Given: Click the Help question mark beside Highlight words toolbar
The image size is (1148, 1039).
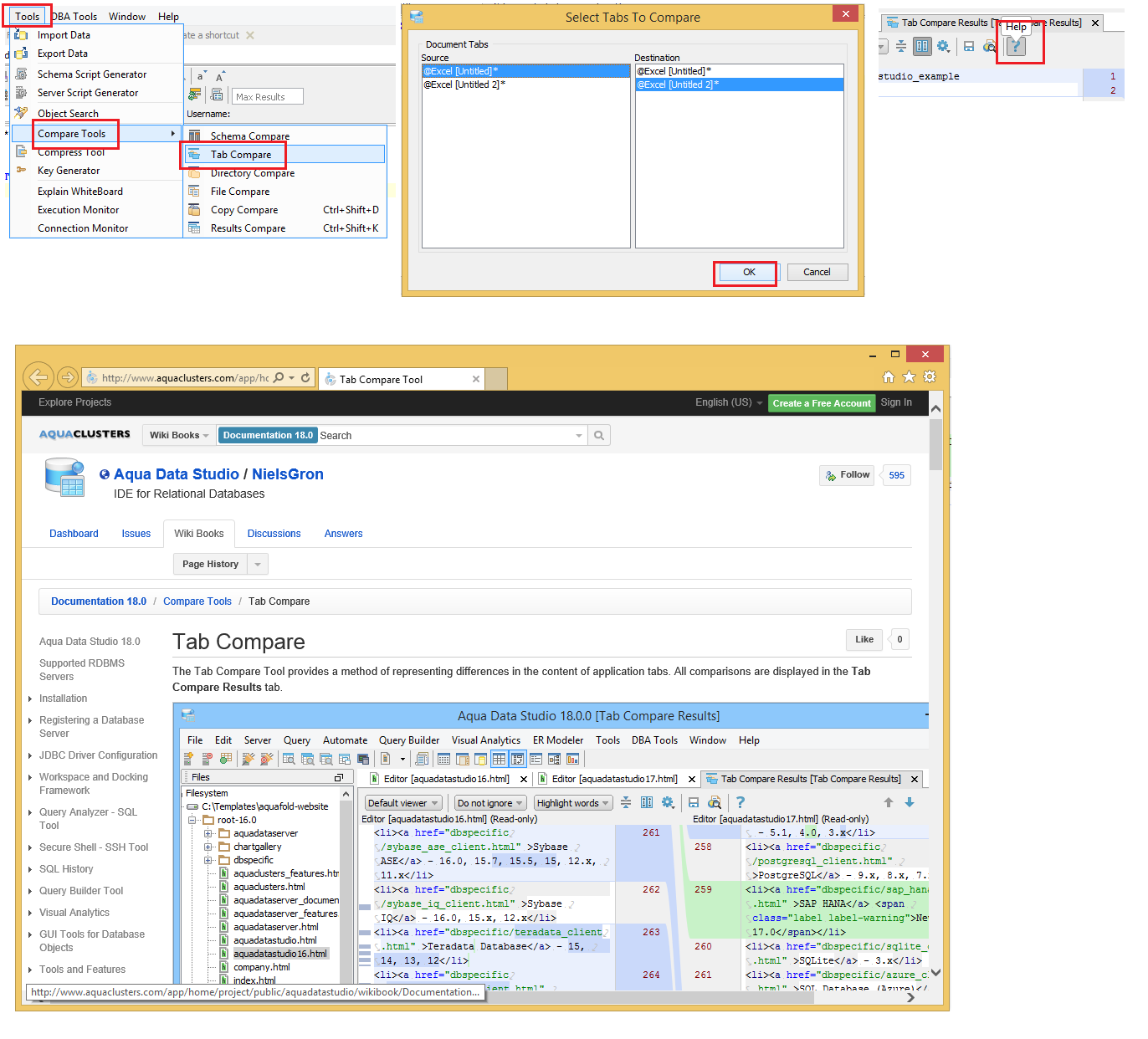Looking at the screenshot, I should [x=740, y=802].
